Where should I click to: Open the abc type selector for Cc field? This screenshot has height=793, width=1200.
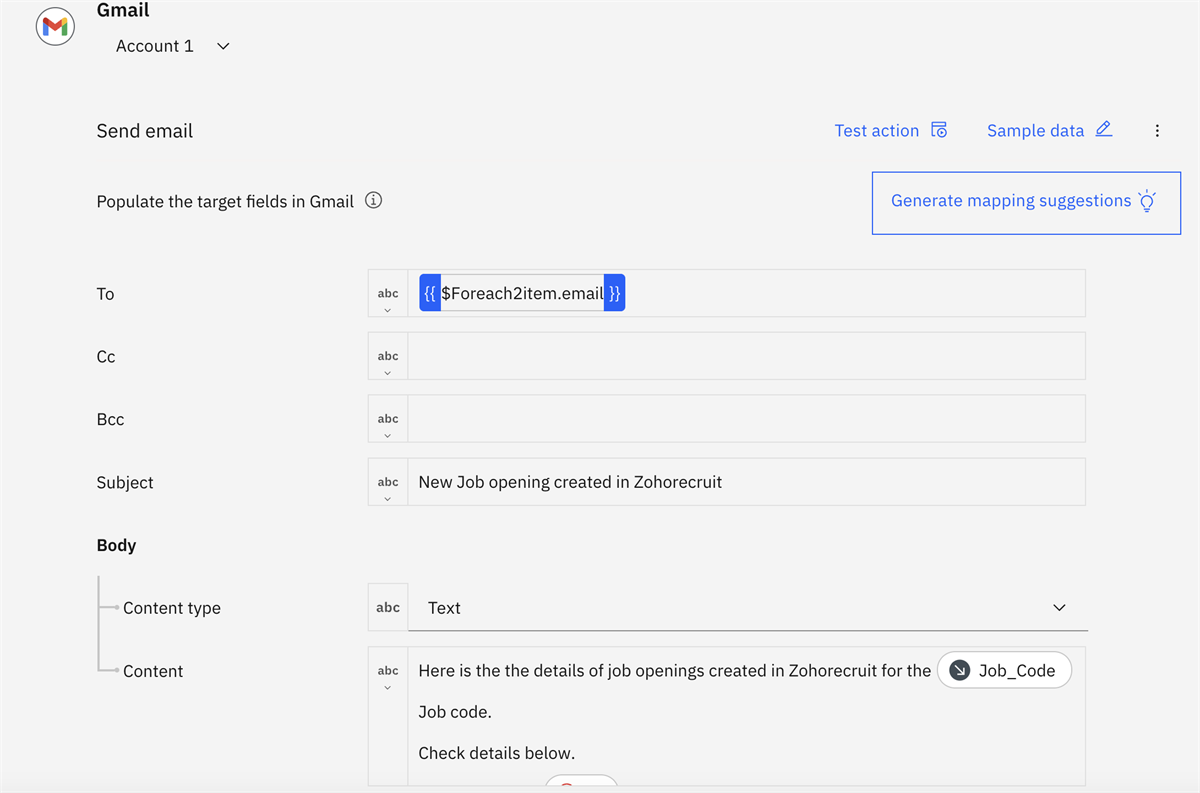[388, 356]
